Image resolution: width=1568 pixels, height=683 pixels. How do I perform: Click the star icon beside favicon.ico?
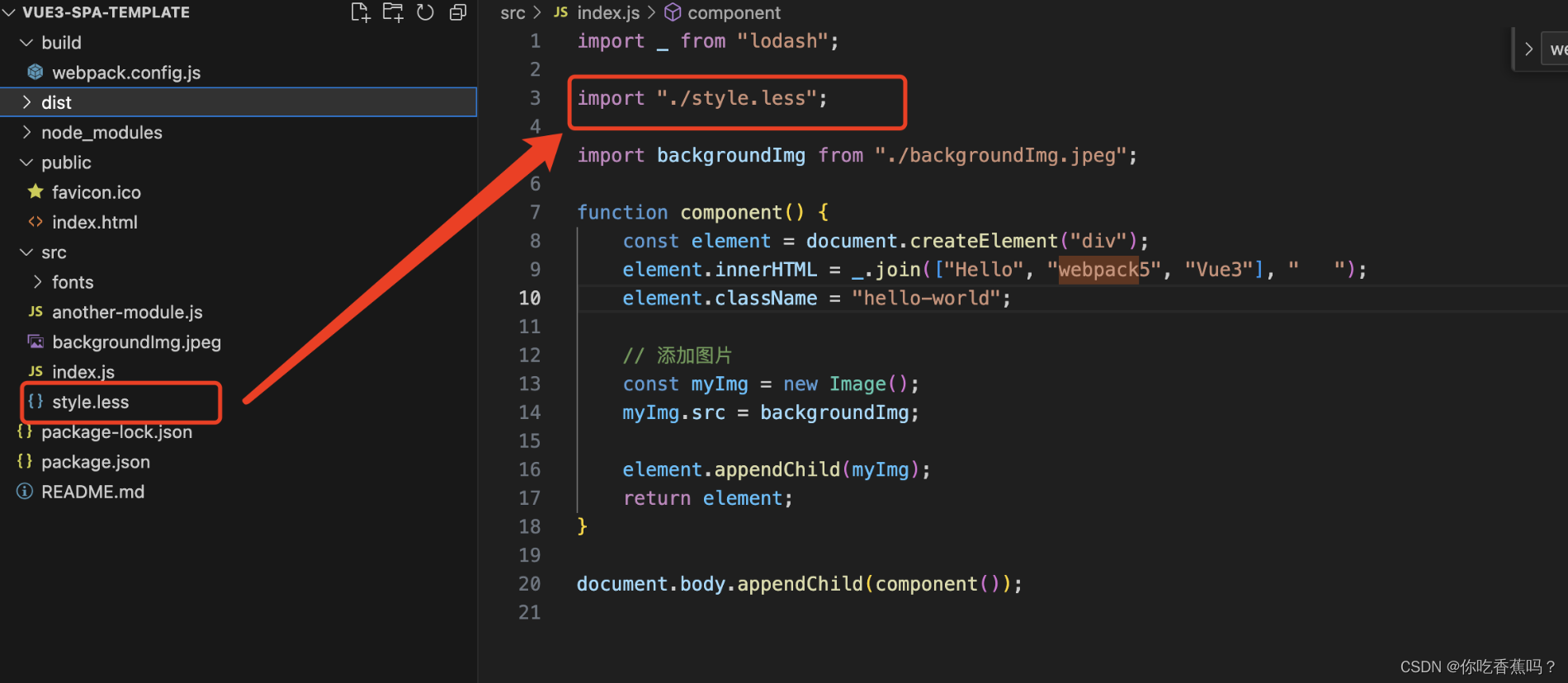coord(35,192)
